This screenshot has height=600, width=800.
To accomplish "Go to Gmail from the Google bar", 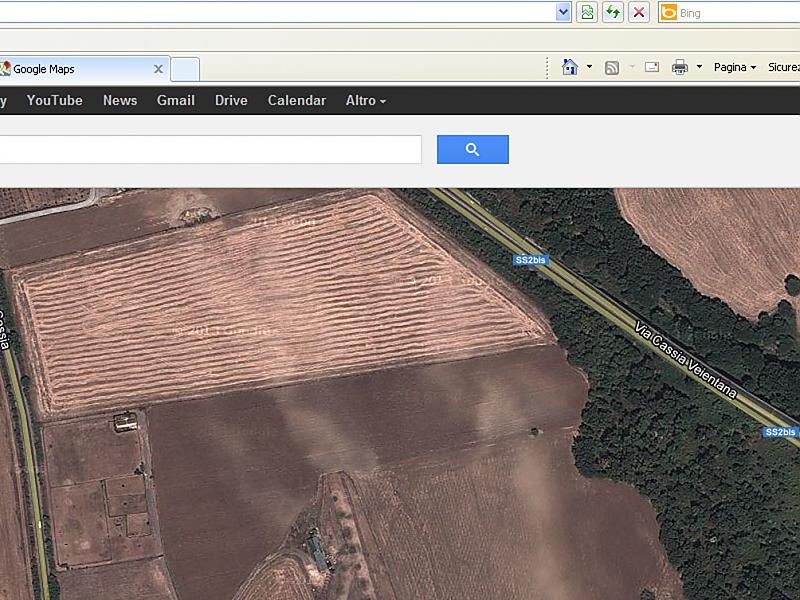I will click(x=175, y=100).
